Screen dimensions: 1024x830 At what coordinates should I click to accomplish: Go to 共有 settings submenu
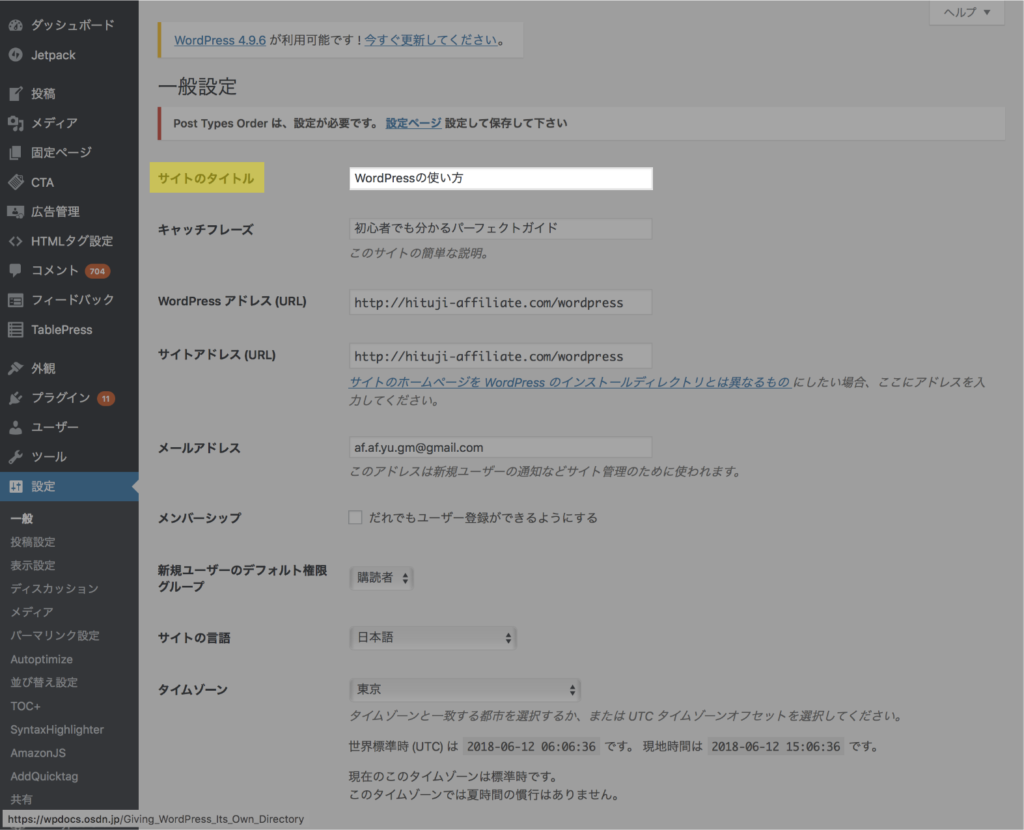[21, 799]
